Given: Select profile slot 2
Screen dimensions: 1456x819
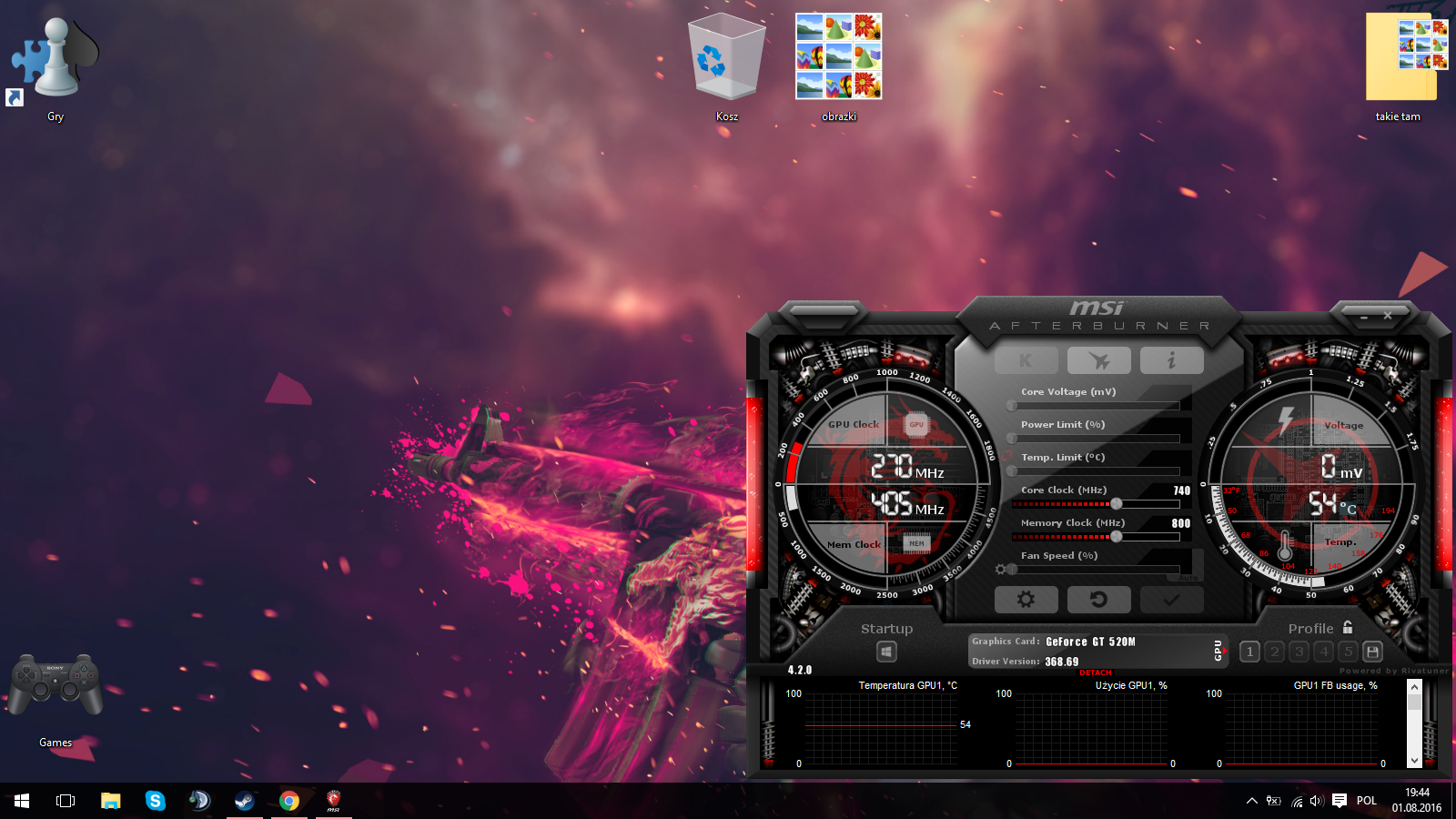Looking at the screenshot, I should coord(1275,652).
